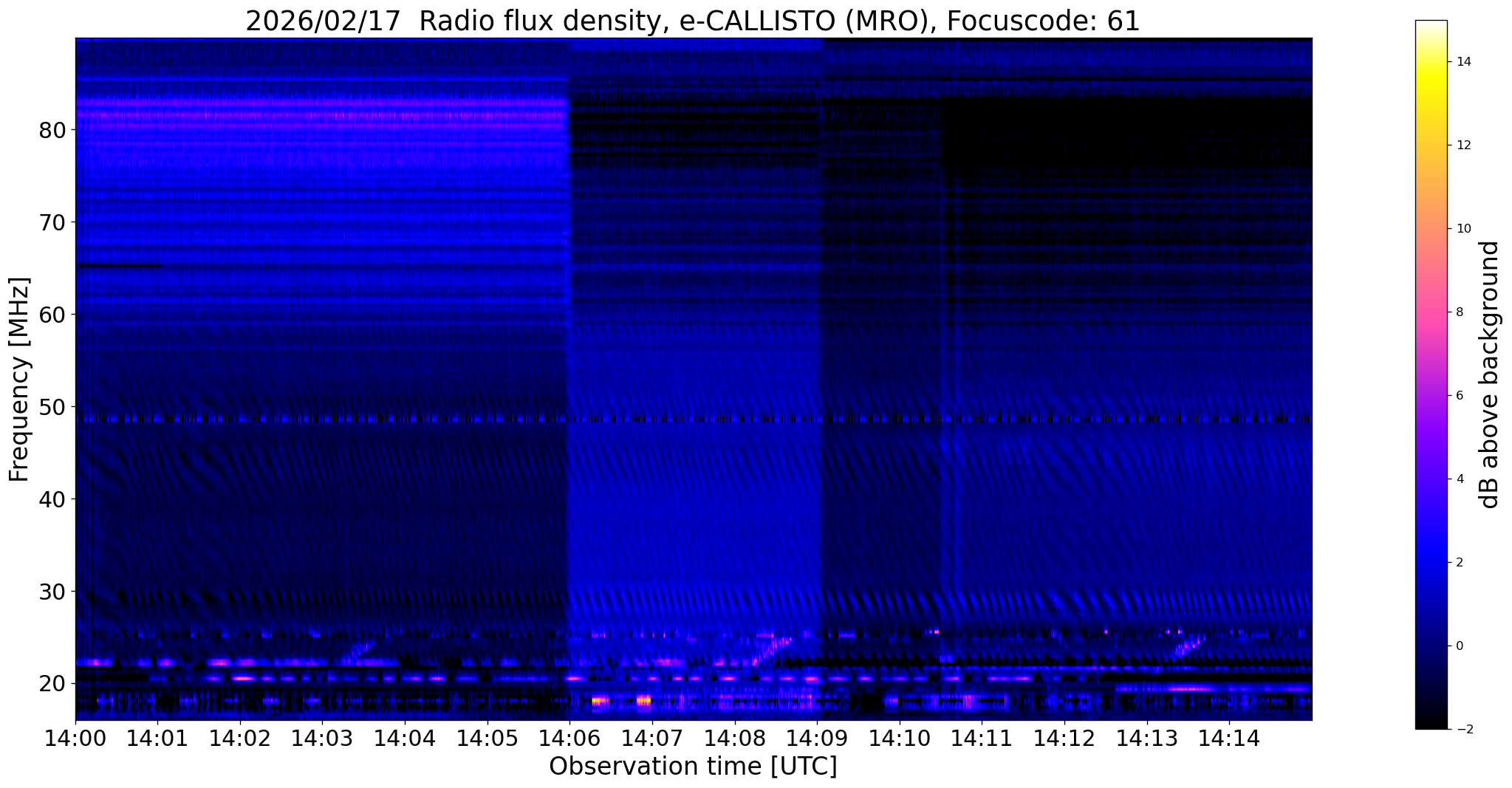Viewport: 1512px width, 788px height.
Task: Click the plot title mentioning e-CALLISTO (MRO)
Action: pos(692,21)
